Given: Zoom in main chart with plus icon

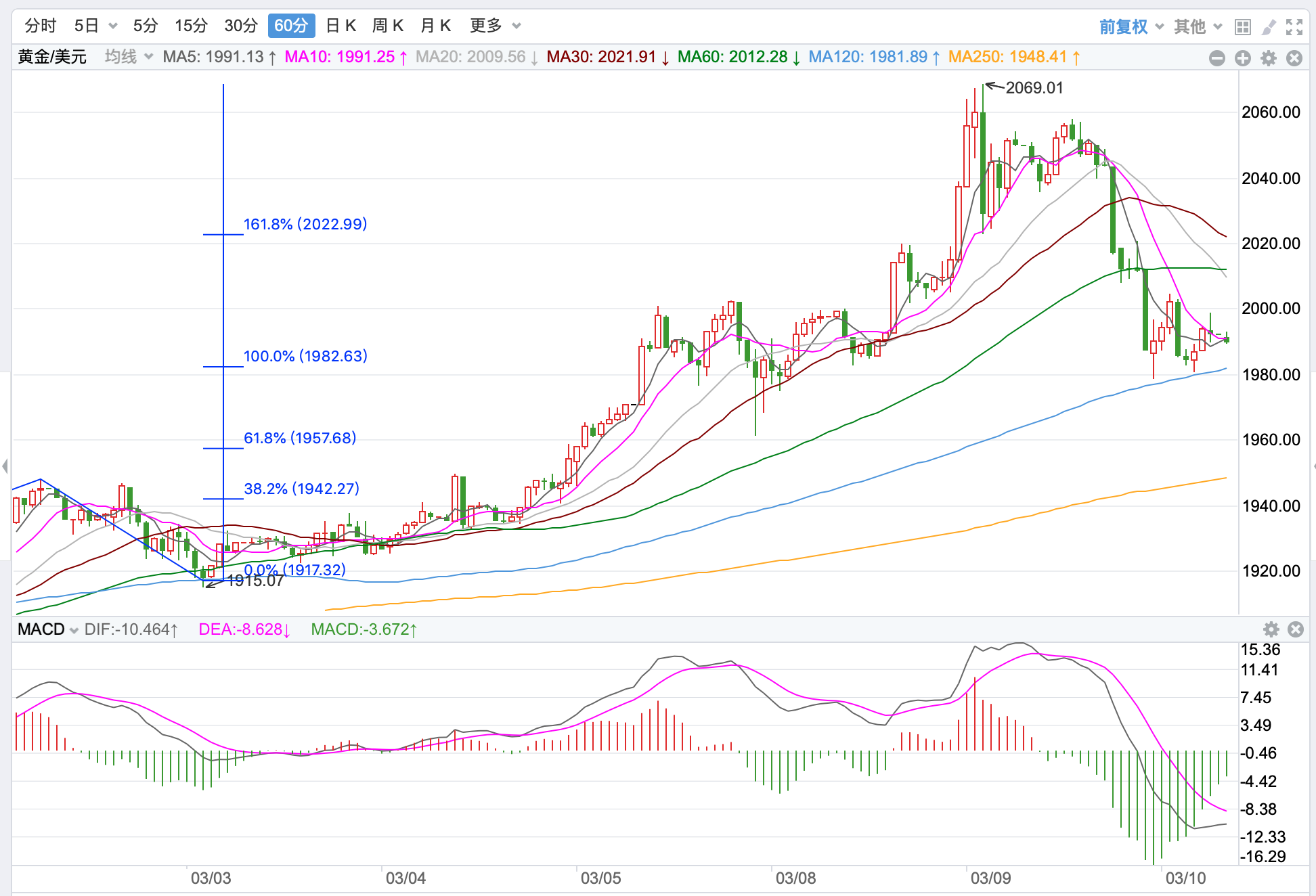Looking at the screenshot, I should point(1242,58).
